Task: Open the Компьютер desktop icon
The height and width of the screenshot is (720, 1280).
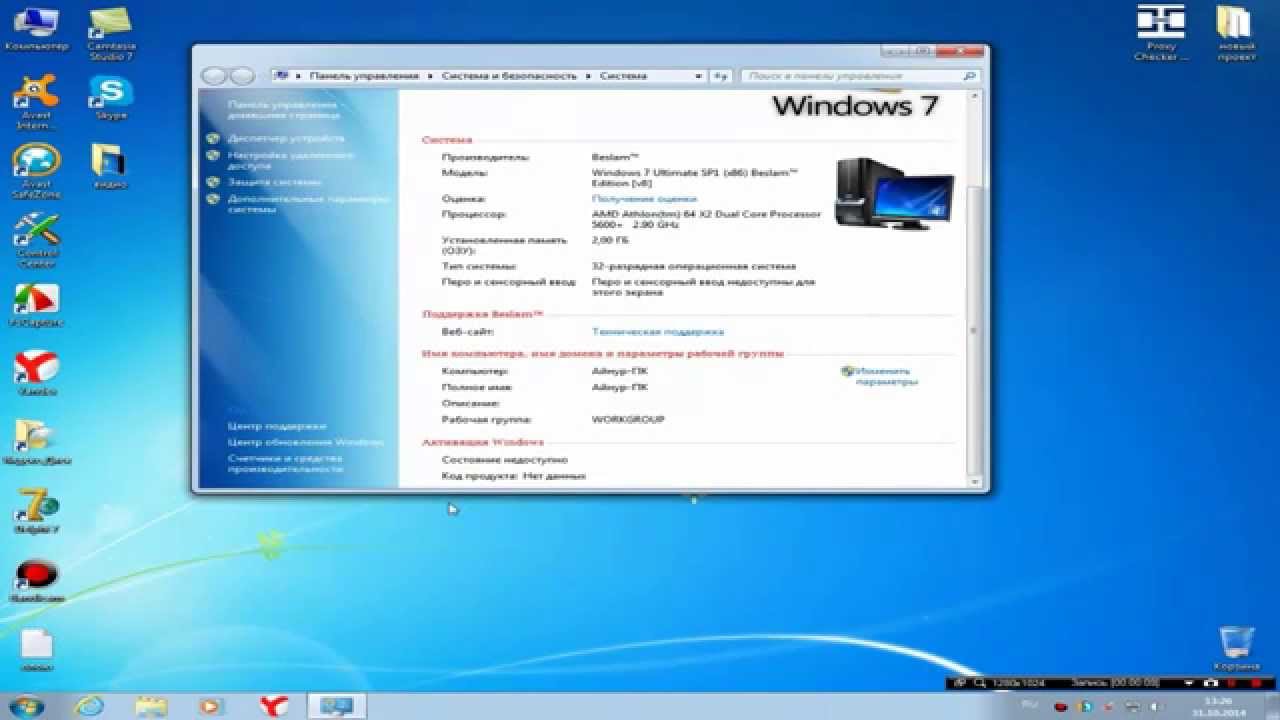Action: (x=35, y=29)
